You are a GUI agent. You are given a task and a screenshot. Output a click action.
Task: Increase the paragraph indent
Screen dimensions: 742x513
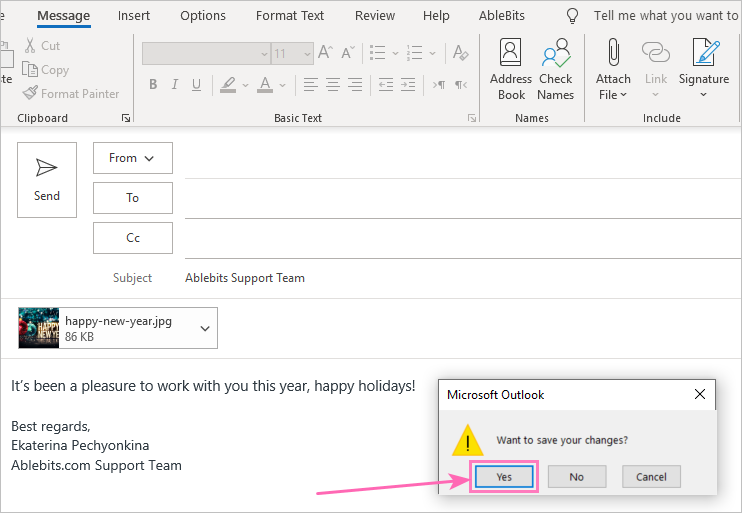point(408,85)
